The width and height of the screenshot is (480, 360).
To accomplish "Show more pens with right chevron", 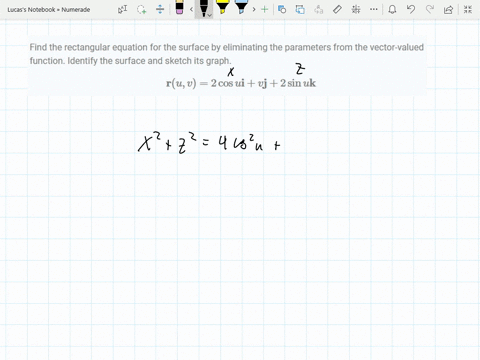I will pyautogui.click(x=254, y=9).
